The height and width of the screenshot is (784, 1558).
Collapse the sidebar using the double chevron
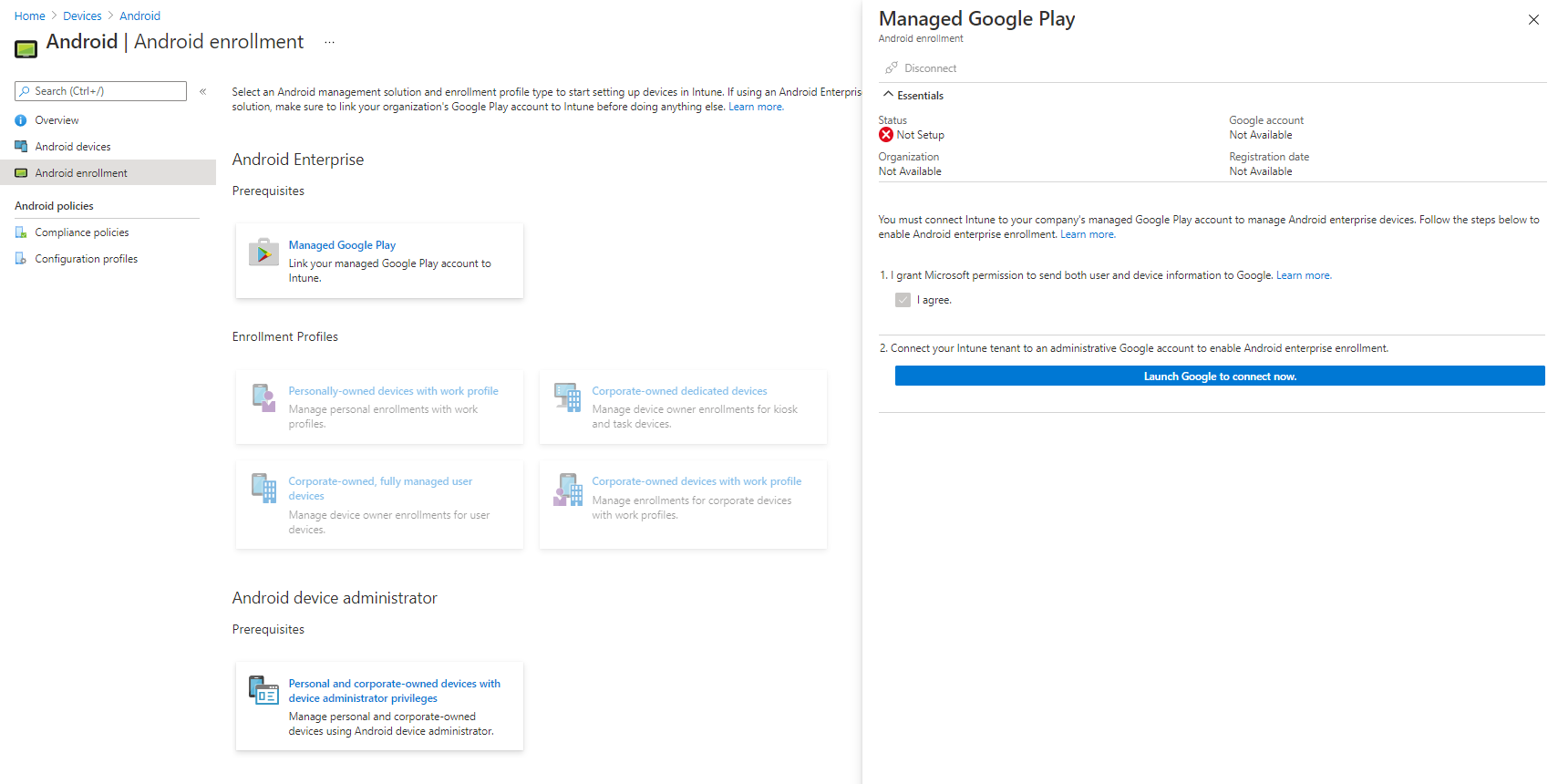202,91
